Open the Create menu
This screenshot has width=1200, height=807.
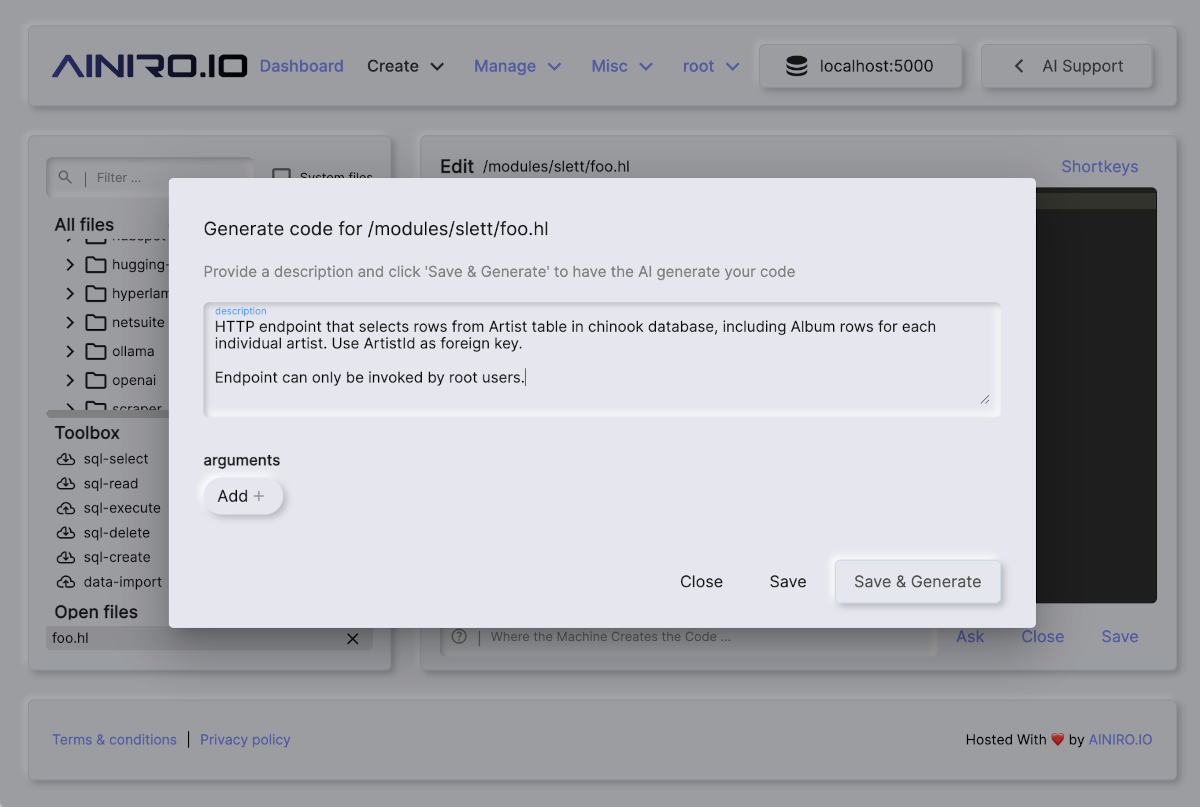click(405, 66)
